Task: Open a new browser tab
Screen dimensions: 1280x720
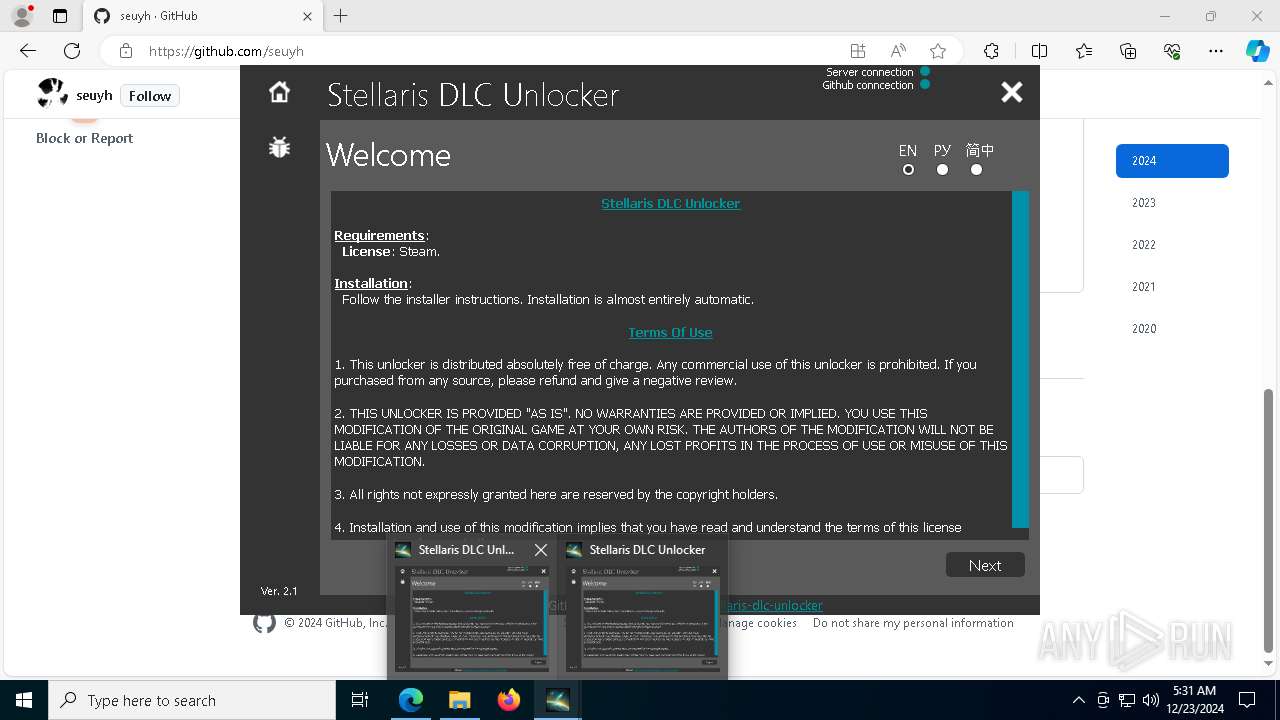Action: point(341,16)
